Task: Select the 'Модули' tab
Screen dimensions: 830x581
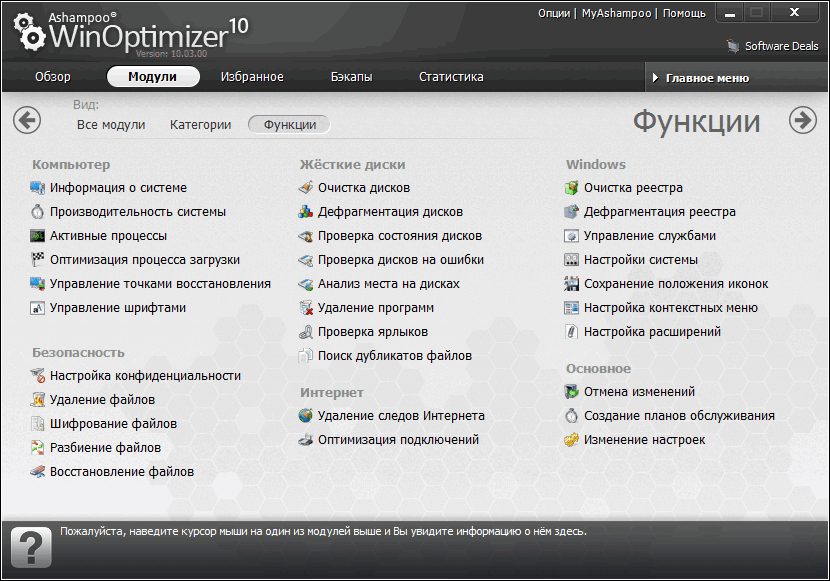Action: [x=153, y=77]
